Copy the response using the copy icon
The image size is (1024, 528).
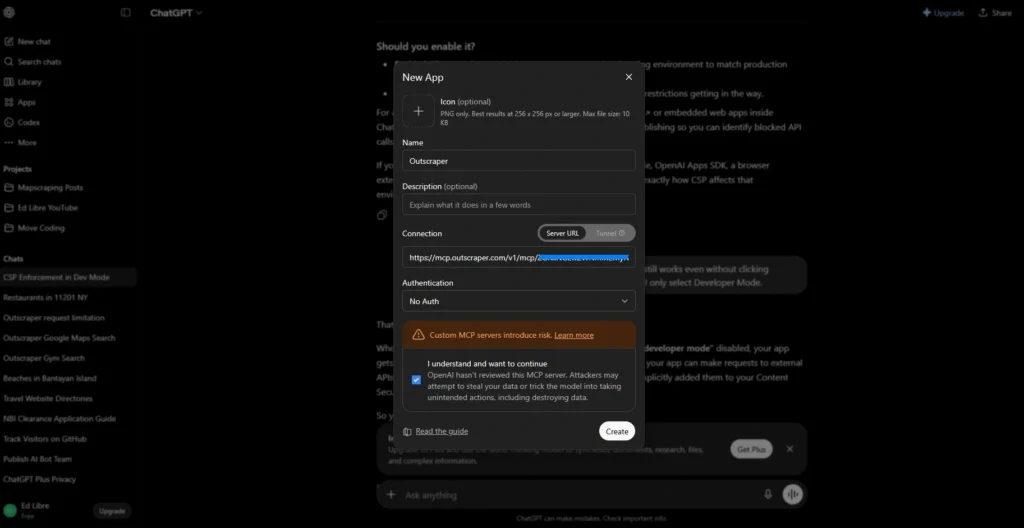(382, 215)
